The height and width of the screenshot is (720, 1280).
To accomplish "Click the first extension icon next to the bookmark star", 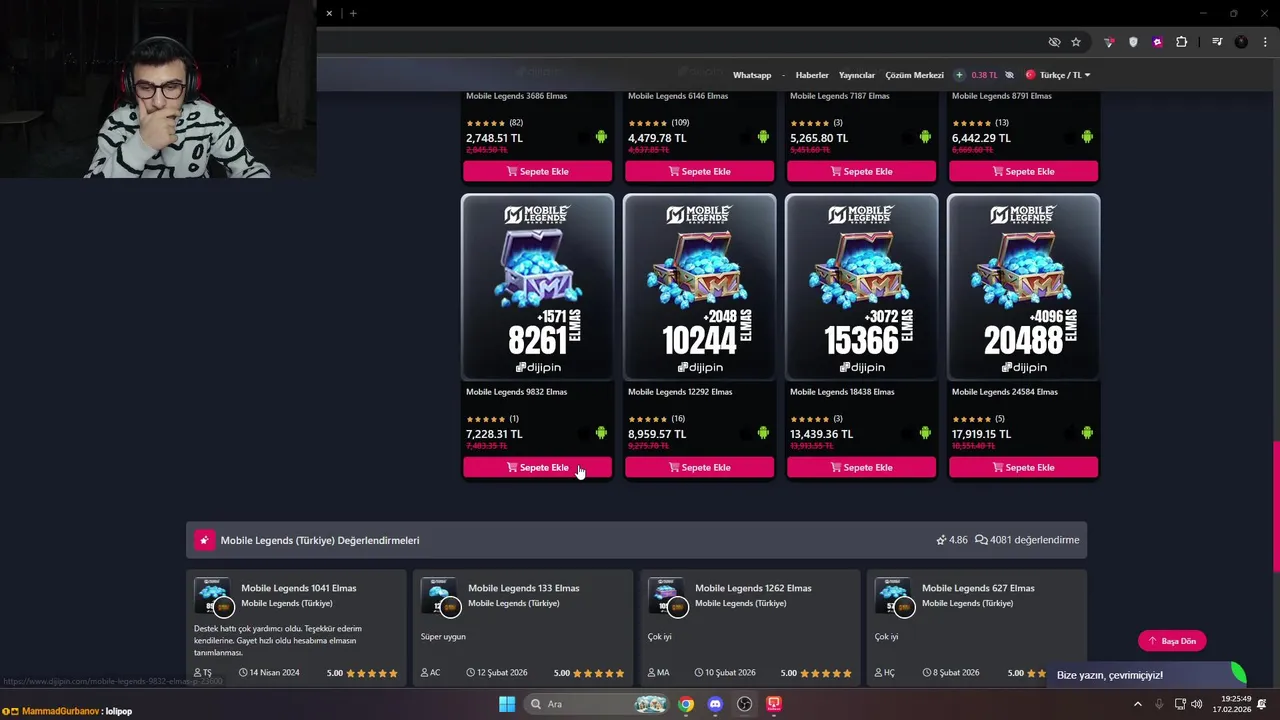I will coord(1109,42).
